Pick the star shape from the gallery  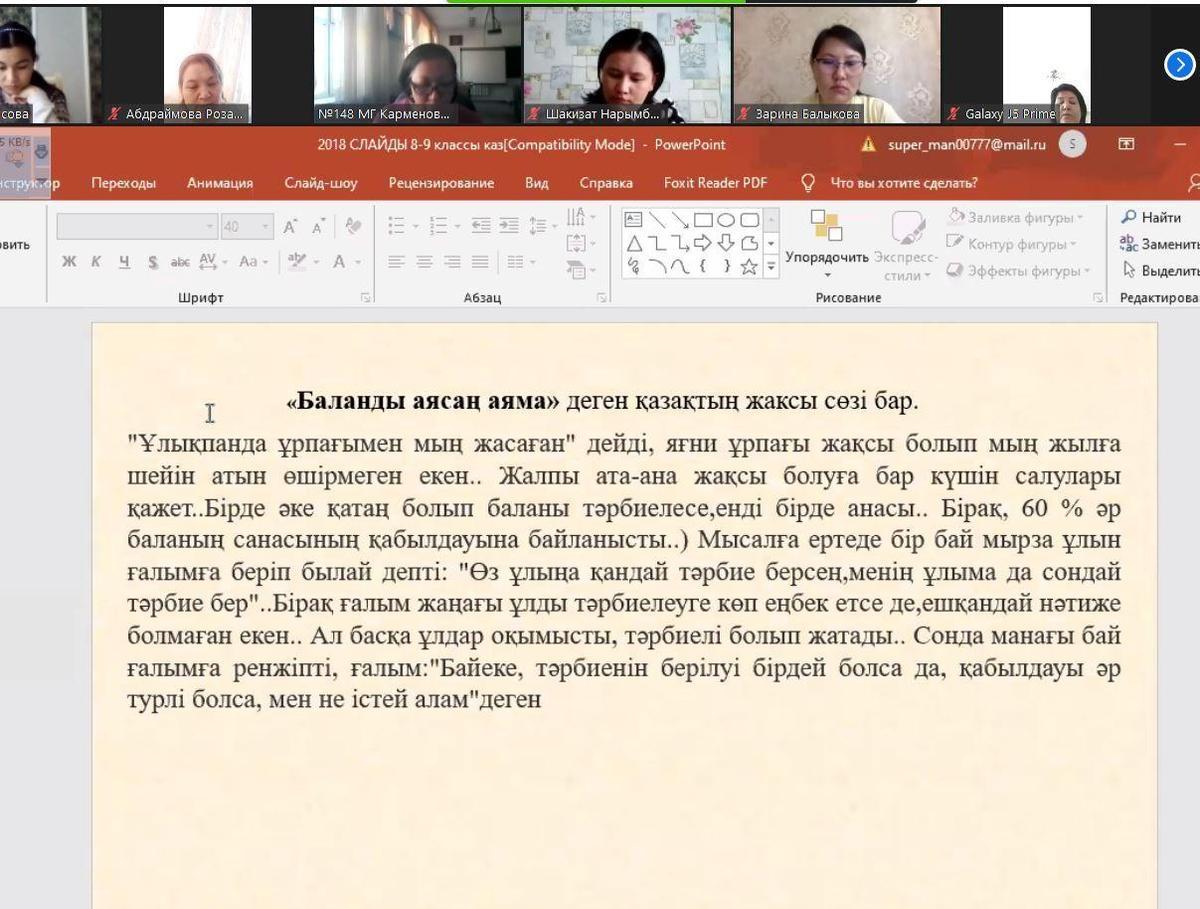[748, 267]
